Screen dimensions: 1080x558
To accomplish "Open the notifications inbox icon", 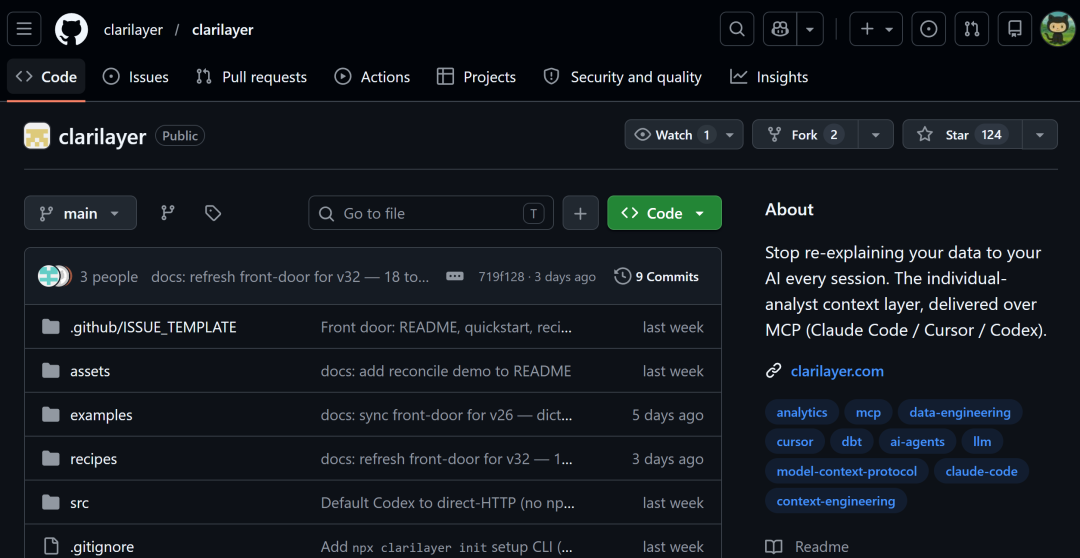I will point(1015,29).
